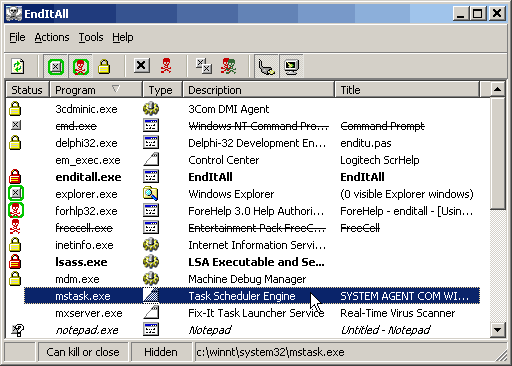This screenshot has height=366, width=512.
Task: Click the close status icon for cmd.exe
Action: (16, 125)
